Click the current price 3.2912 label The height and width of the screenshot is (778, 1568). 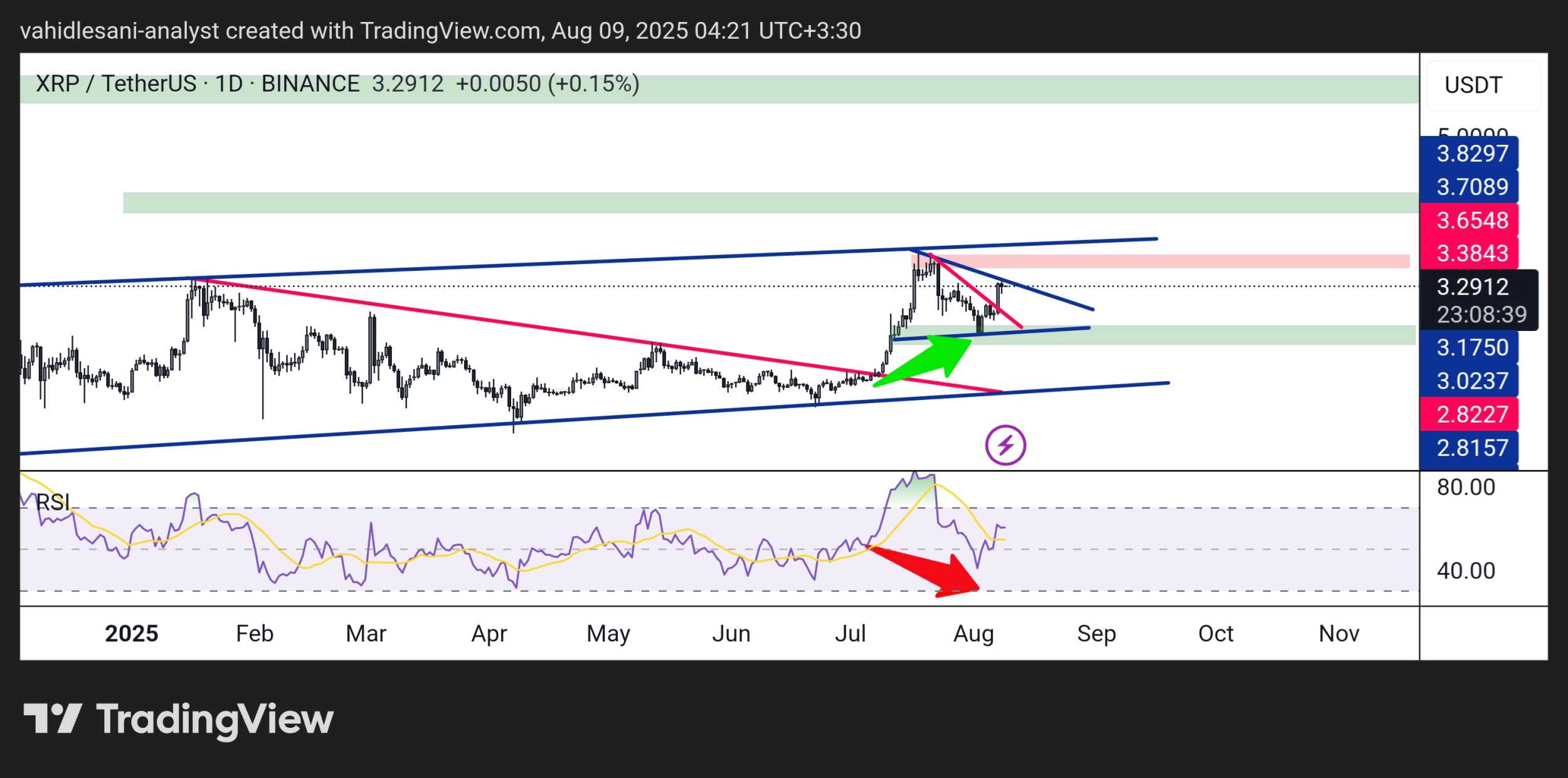(x=1471, y=287)
